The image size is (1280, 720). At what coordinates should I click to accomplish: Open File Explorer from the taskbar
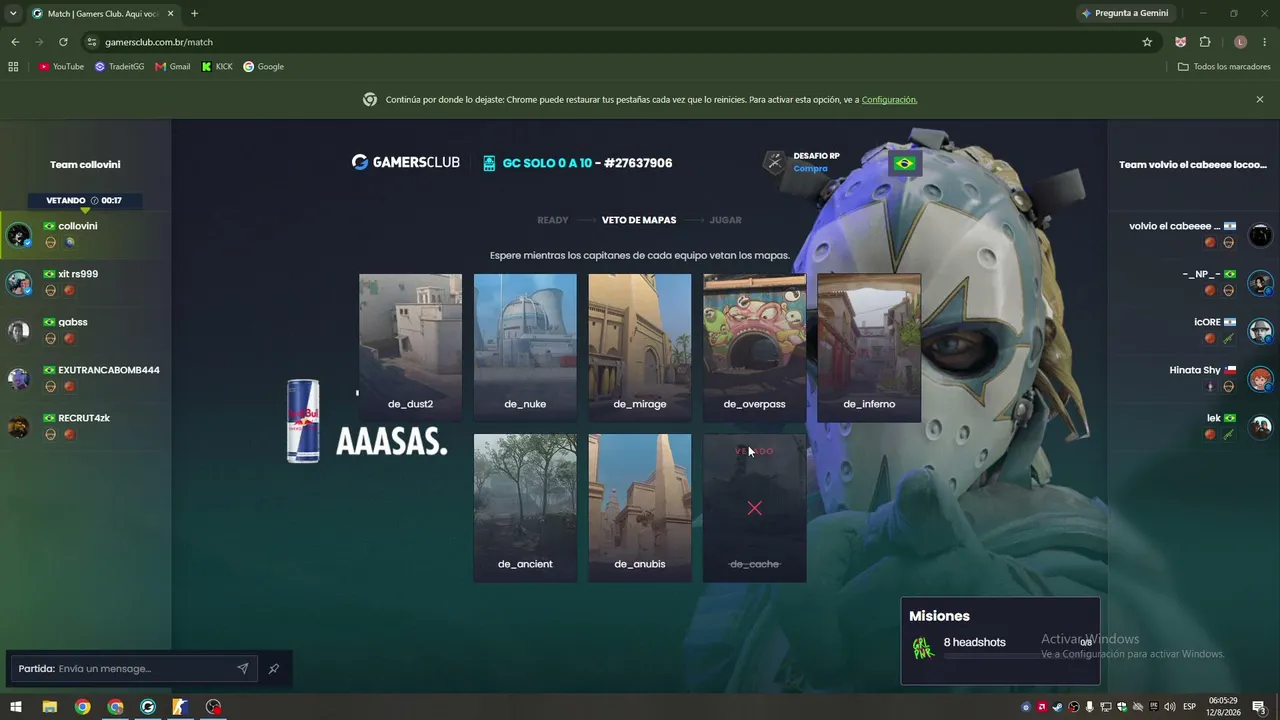49,707
